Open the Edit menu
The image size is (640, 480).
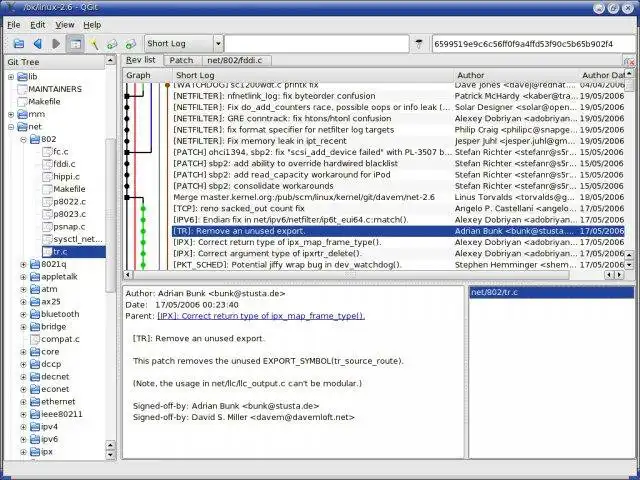pyautogui.click(x=38, y=24)
